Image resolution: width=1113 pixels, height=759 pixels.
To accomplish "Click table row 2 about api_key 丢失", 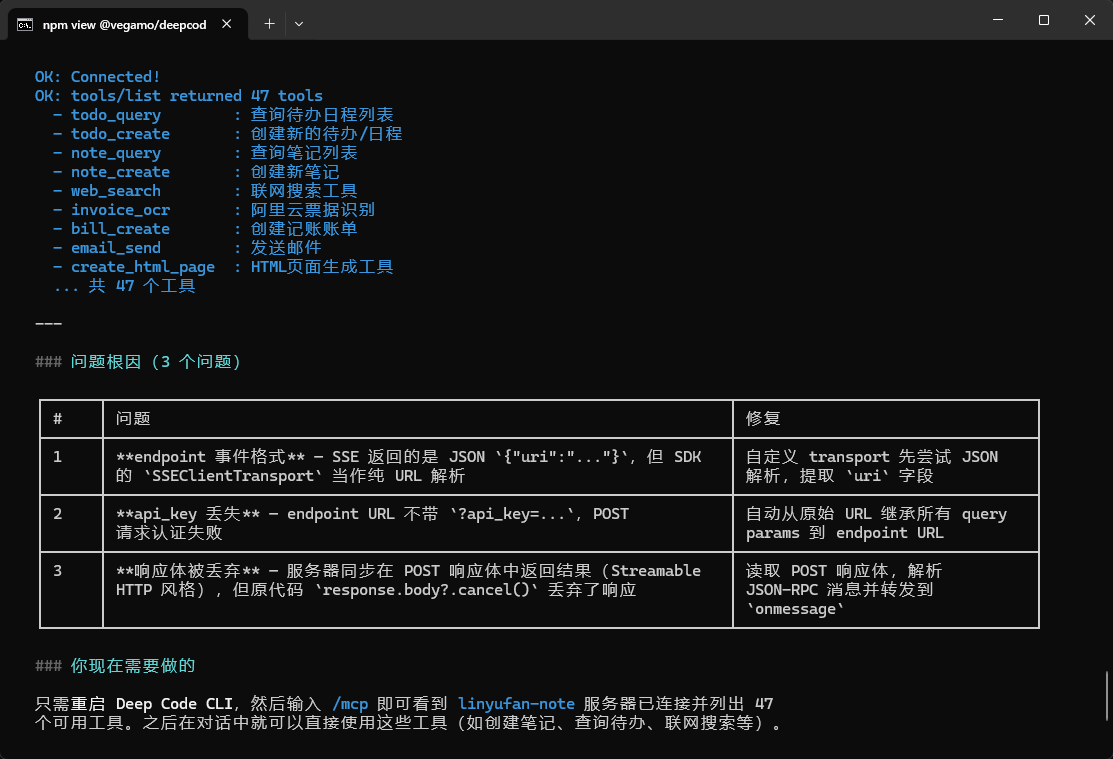I will click(x=539, y=523).
